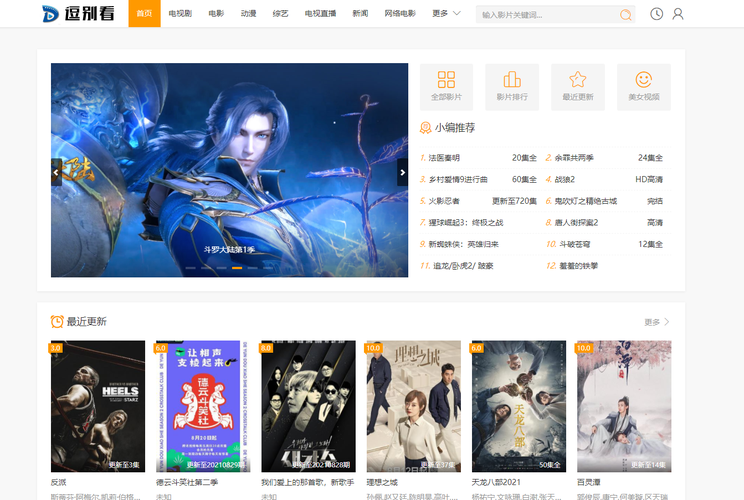Open 美女视频 smiley icon
Viewport: 744px width, 500px height.
pos(643,86)
